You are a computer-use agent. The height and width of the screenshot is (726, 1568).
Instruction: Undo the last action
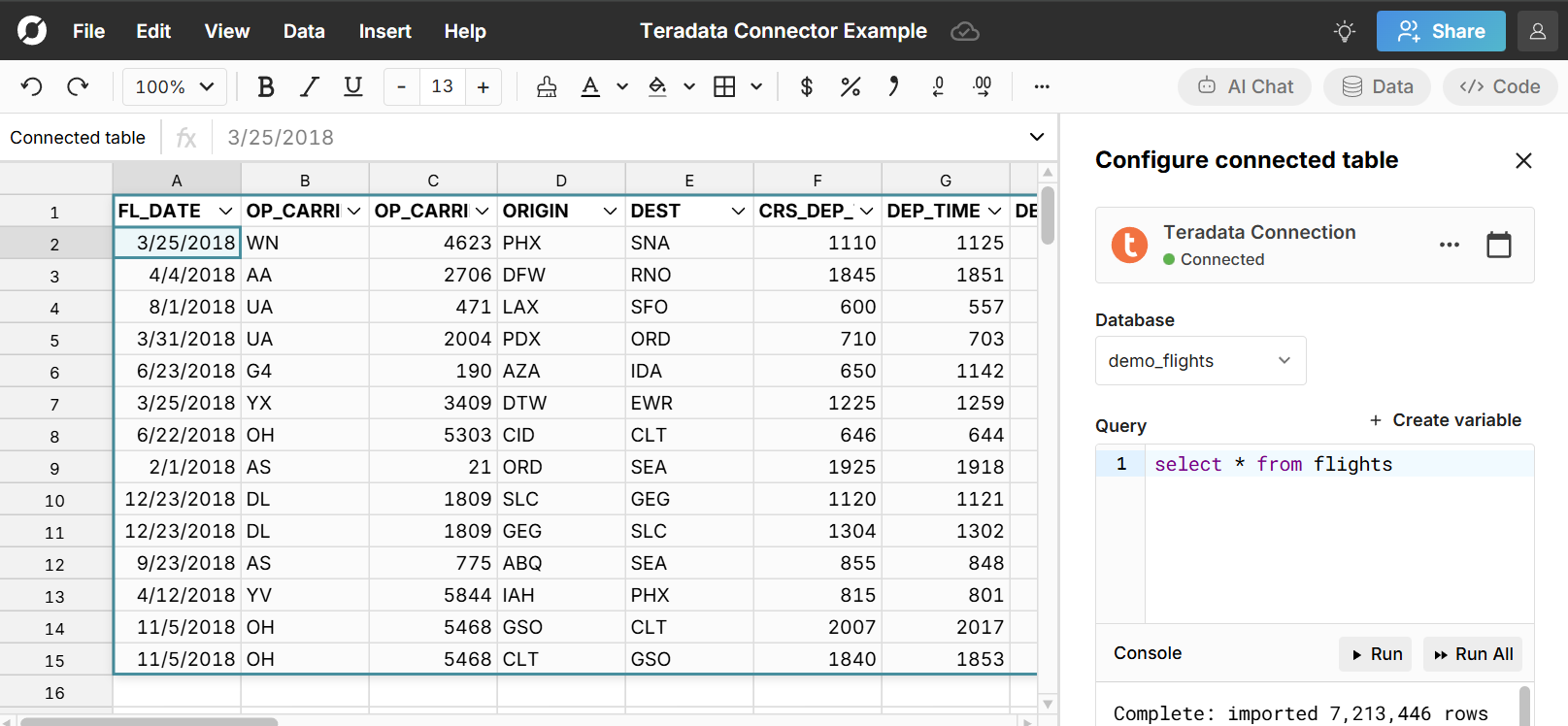[32, 86]
